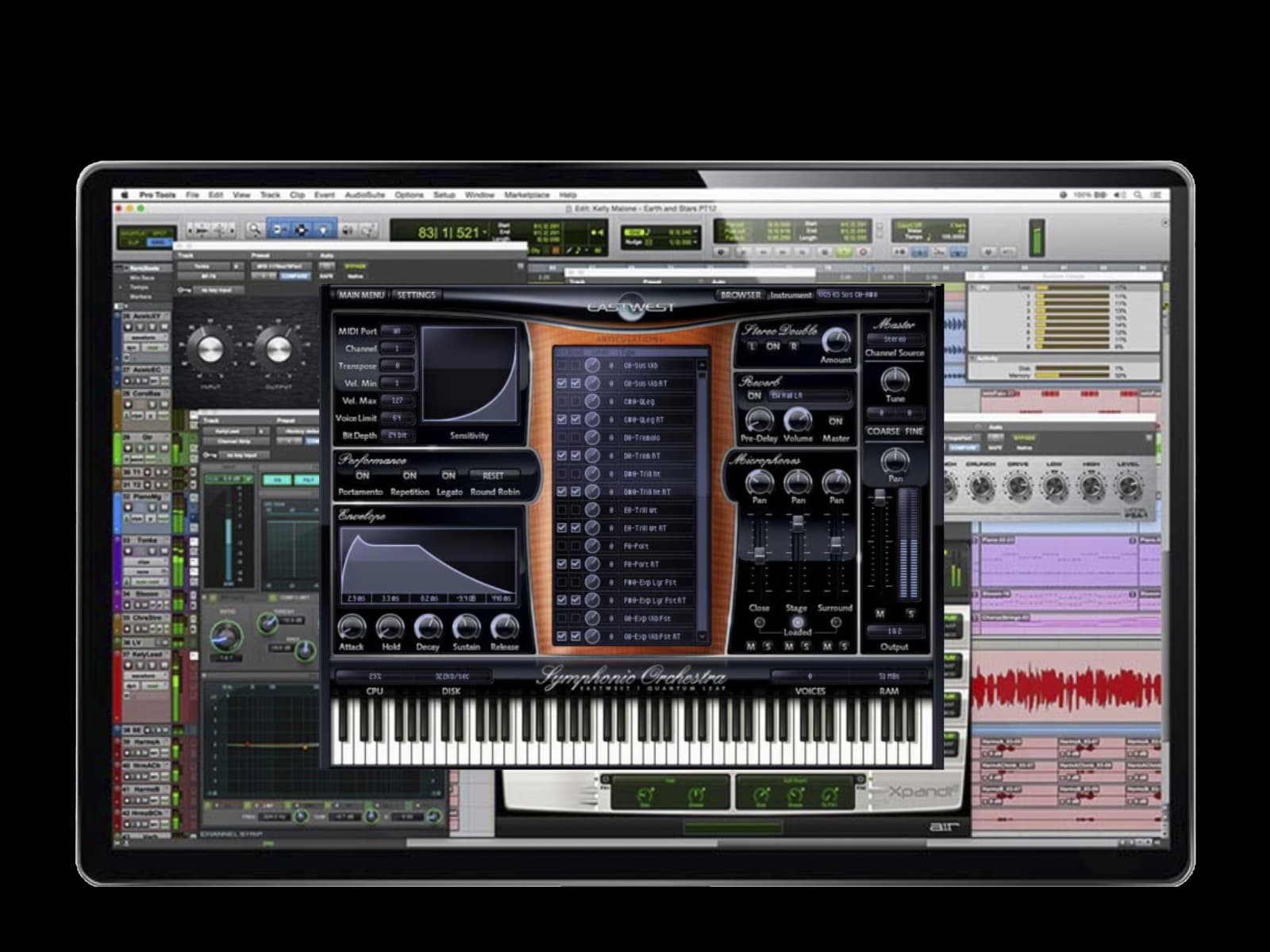Adjust the Decay knob in Envelope section
The width and height of the screenshot is (1270, 952).
[428, 627]
